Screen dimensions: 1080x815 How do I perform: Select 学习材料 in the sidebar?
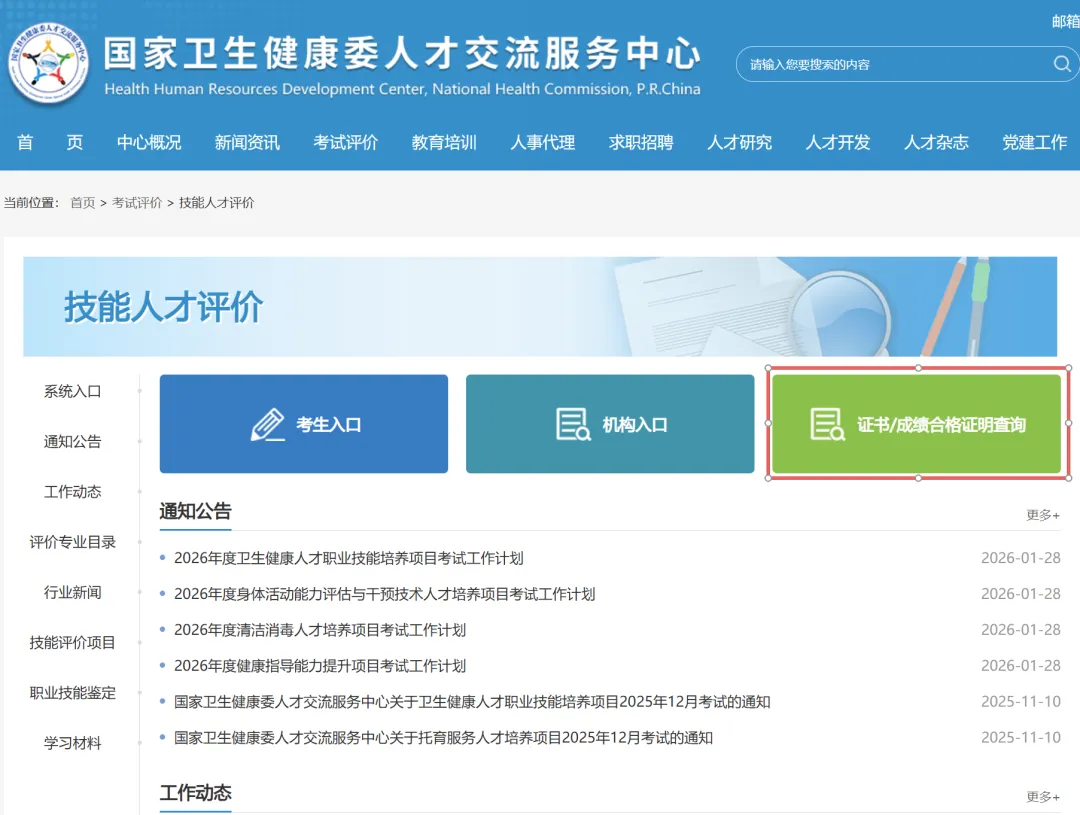[x=72, y=743]
